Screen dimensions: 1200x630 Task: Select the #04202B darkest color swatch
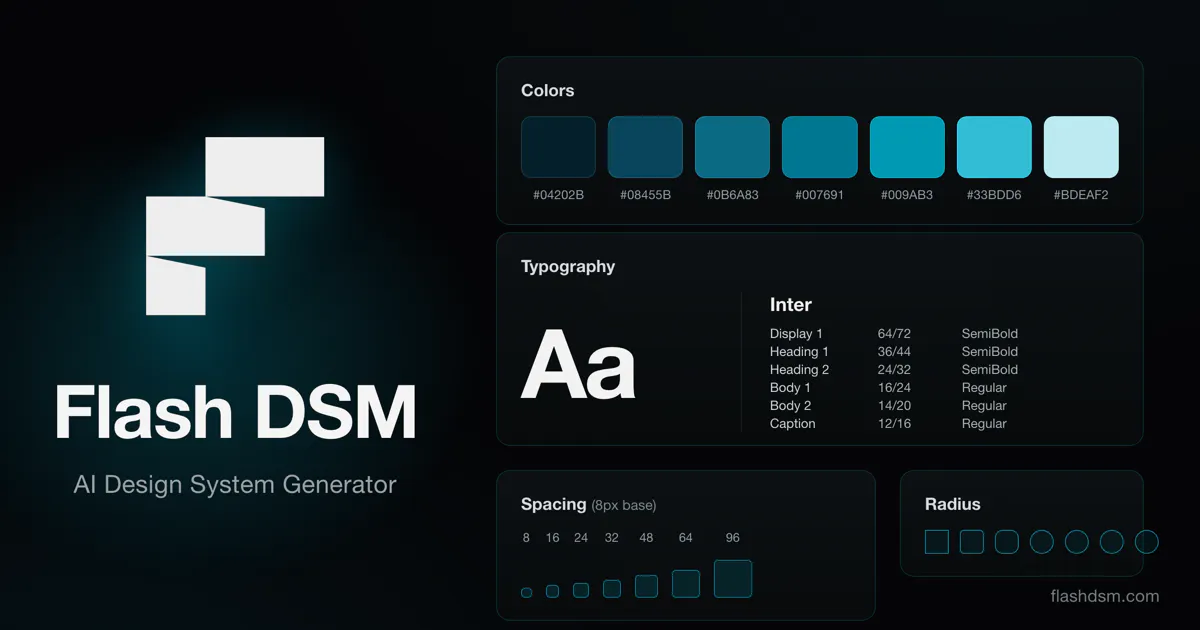558,147
